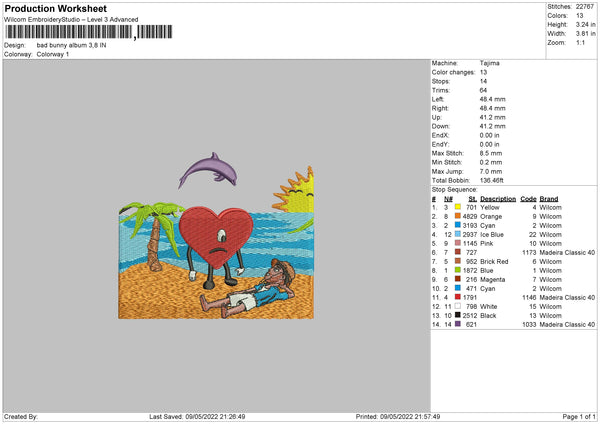Click the Total Bobbin value 136.46ft
Screen dimensions: 600x424
point(492,180)
